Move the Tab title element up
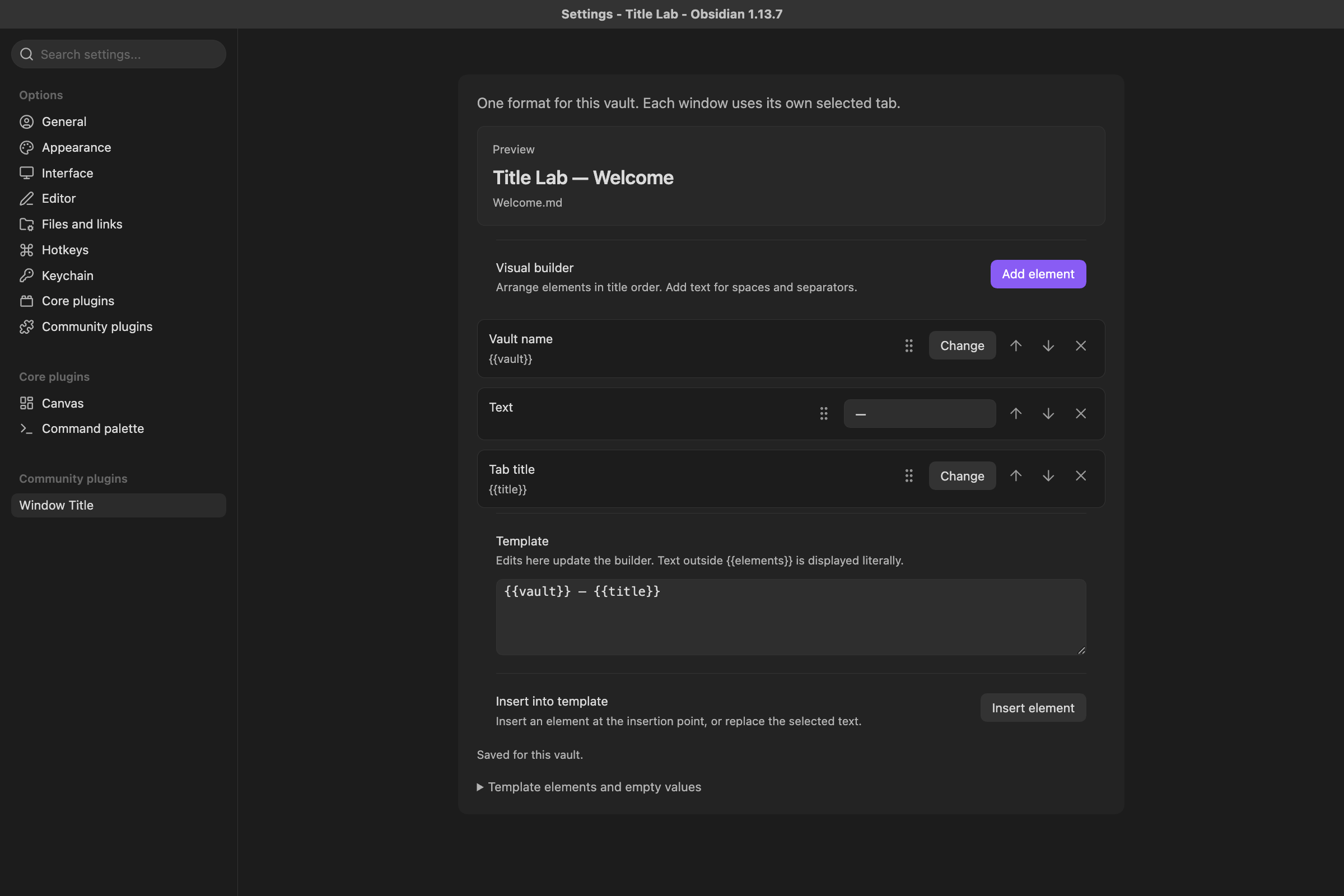 point(1015,476)
